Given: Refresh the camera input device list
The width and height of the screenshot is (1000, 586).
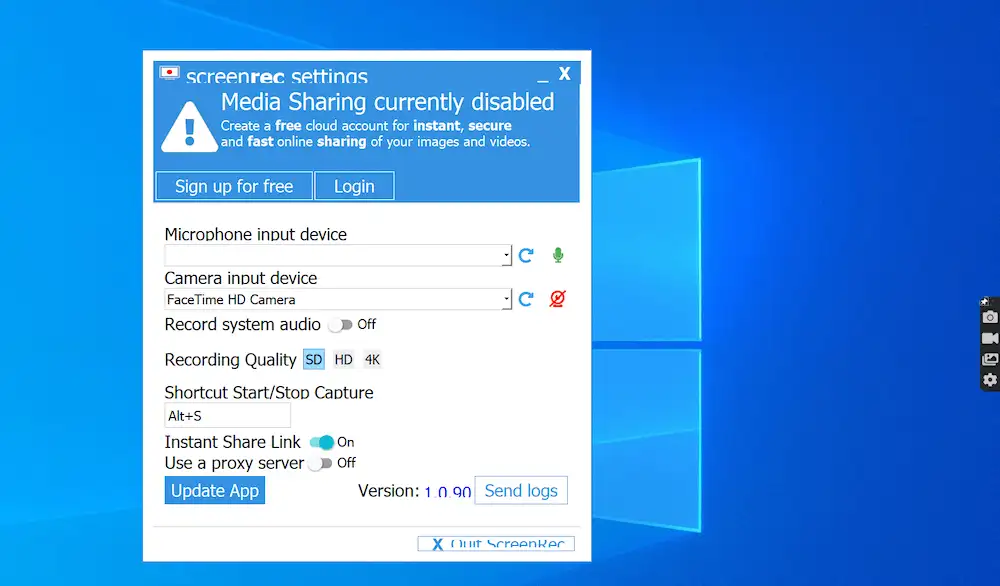Looking at the screenshot, I should [526, 299].
